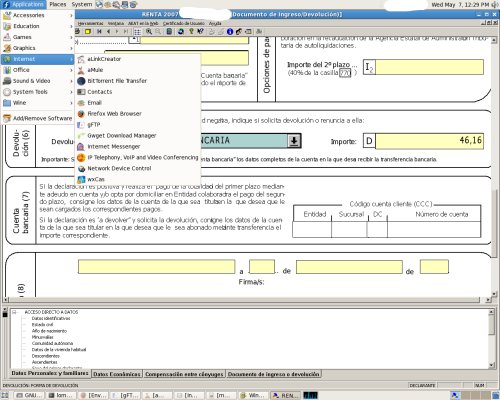Click the blue info circle toolbar icon
Image resolution: width=500 pixels, height=400 pixels.
[230, 32]
